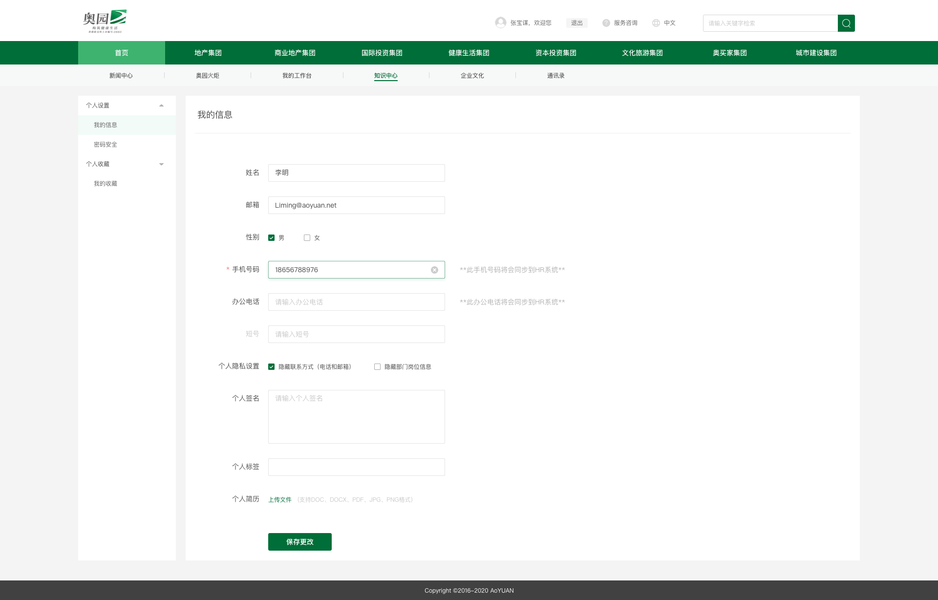Open 城市建设集团 in main navigation
Image resolution: width=938 pixels, height=600 pixels.
click(817, 53)
